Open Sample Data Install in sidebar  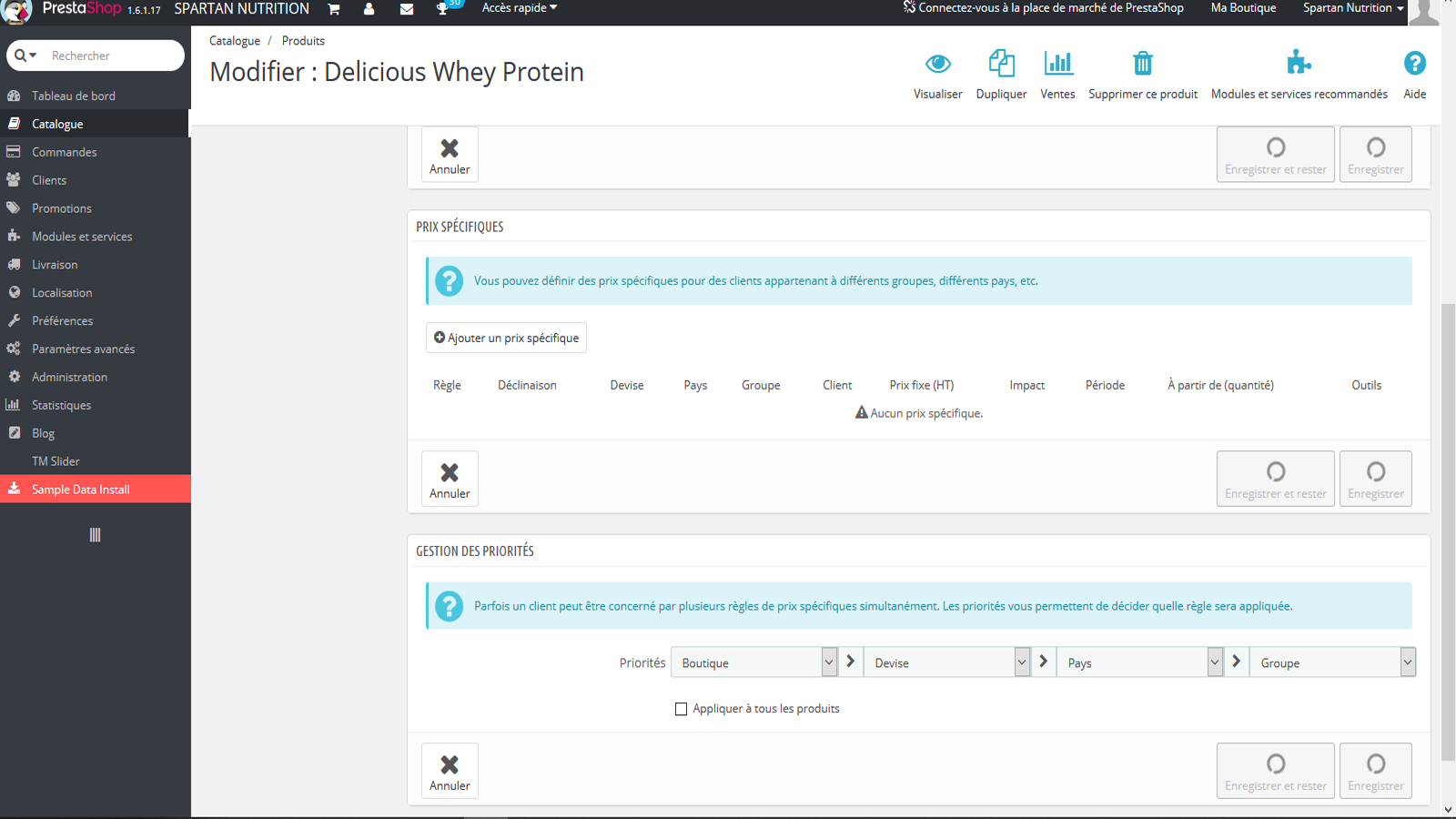pos(95,489)
